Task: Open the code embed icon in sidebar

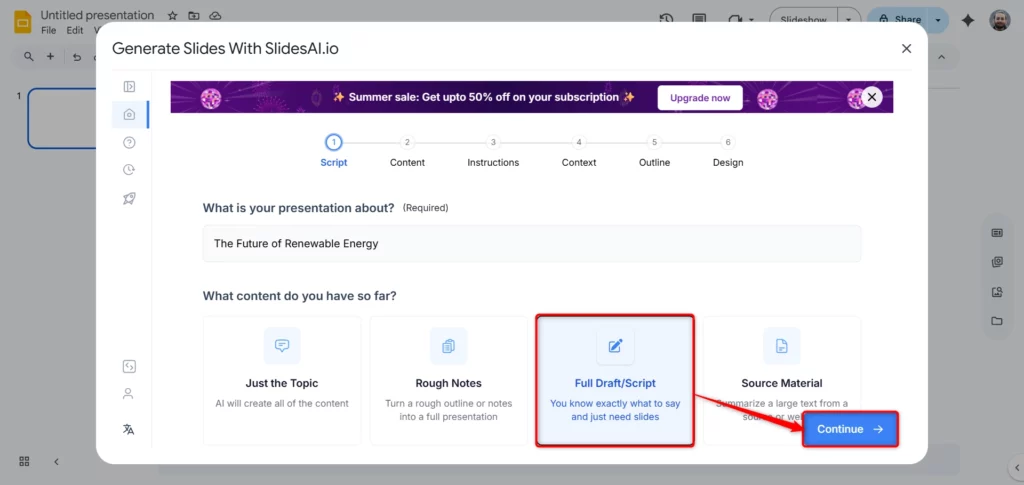Action: click(129, 366)
